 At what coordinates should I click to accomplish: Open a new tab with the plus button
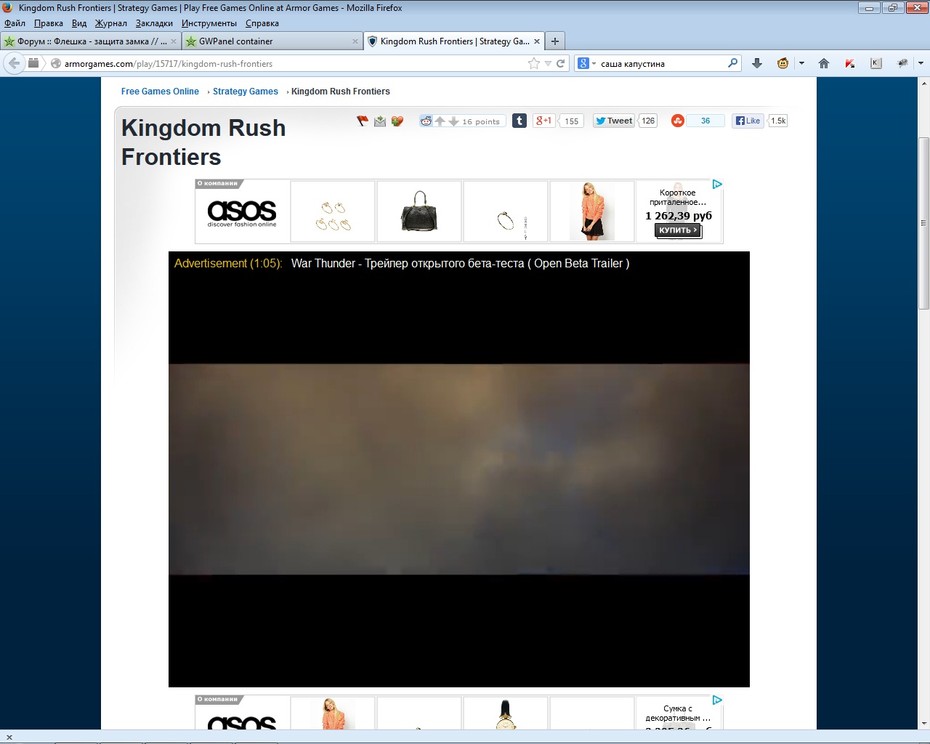coord(555,41)
